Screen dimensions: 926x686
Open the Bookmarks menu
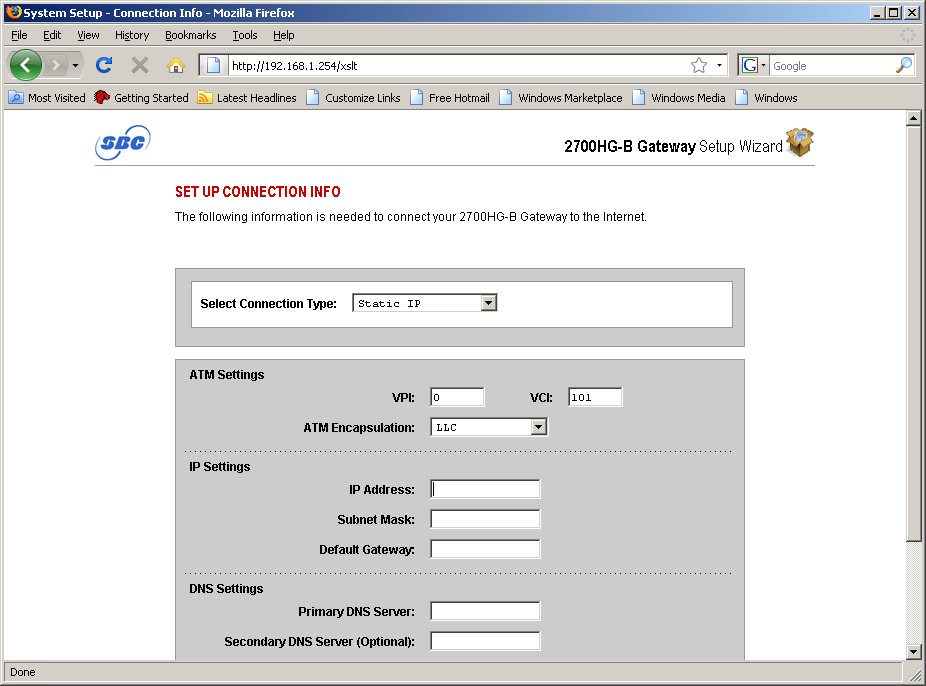point(190,35)
